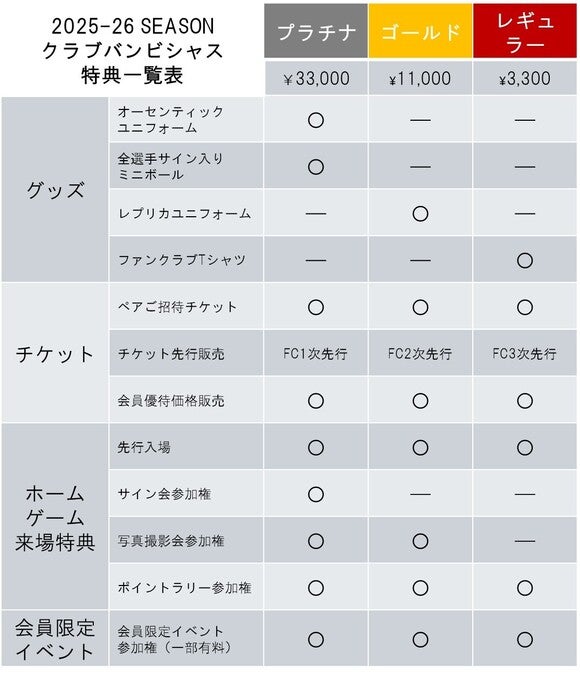Click the circle for レギュラー ファンクラブTシャツ
Viewport: 580px width, 675px height.
point(524,260)
